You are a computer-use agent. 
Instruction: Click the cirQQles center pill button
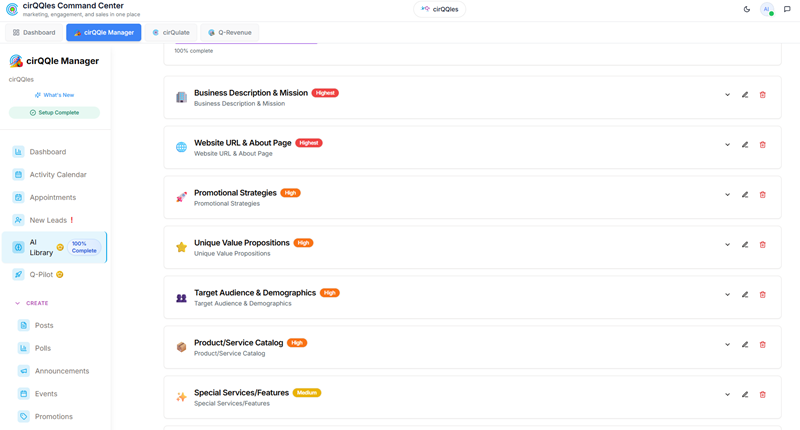point(439,9)
